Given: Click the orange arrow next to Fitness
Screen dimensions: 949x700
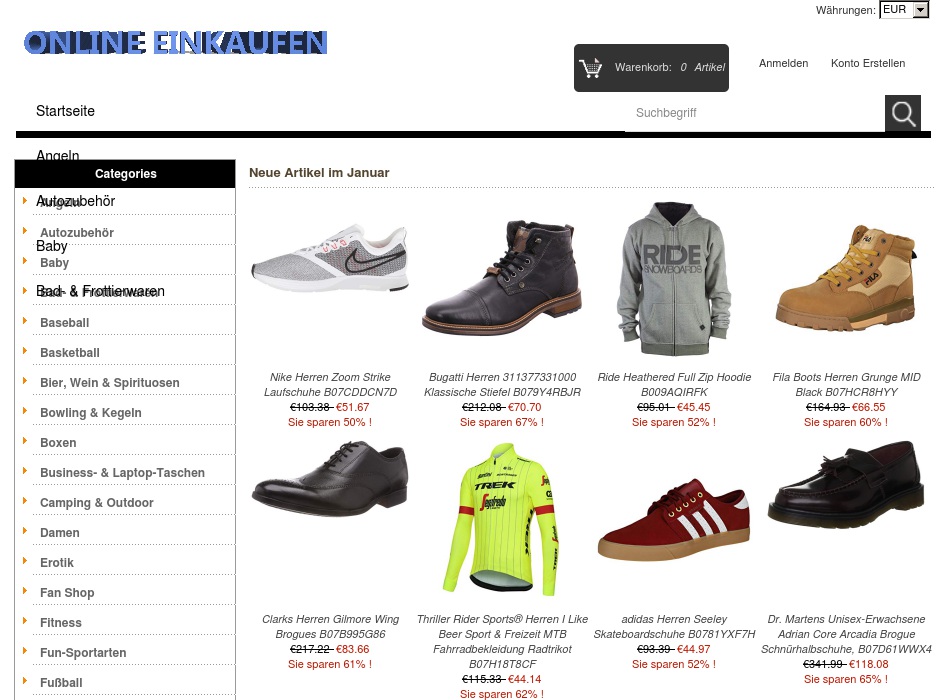Looking at the screenshot, I should (25, 621).
